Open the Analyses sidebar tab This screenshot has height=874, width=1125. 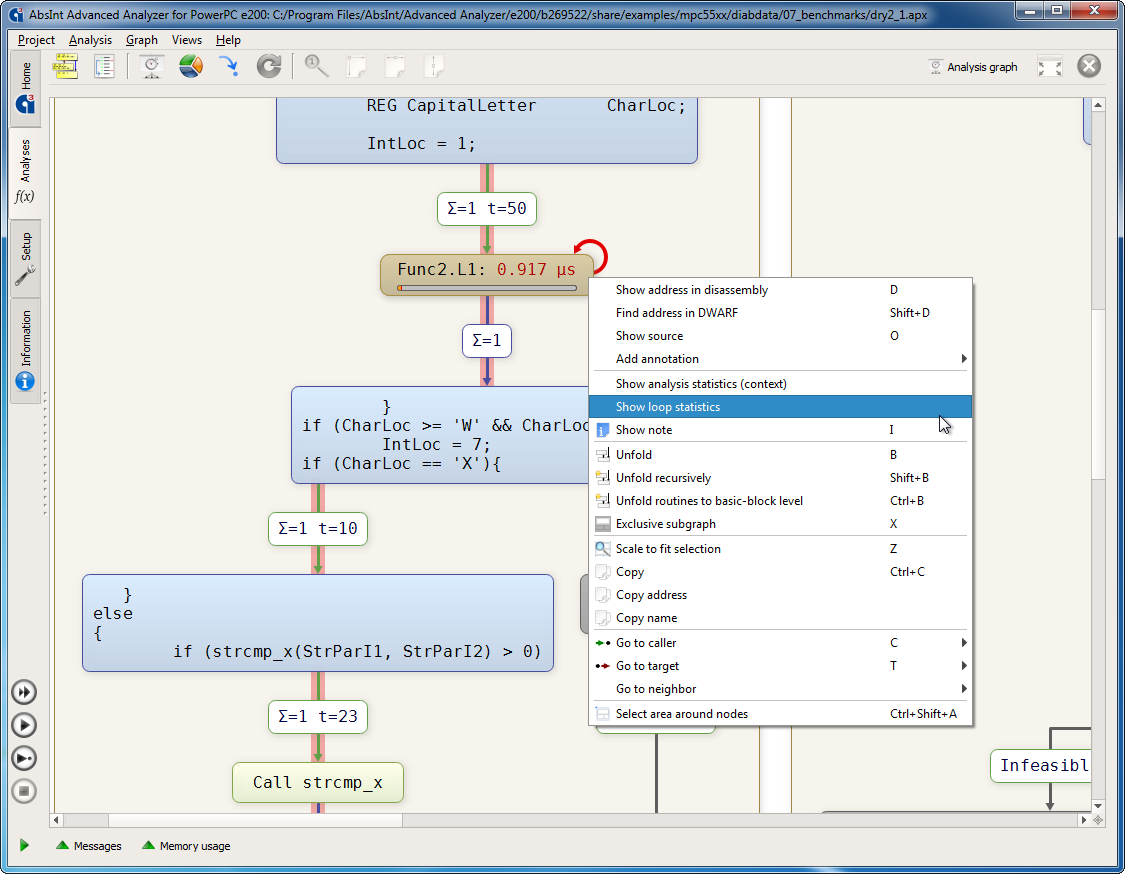(x=25, y=172)
